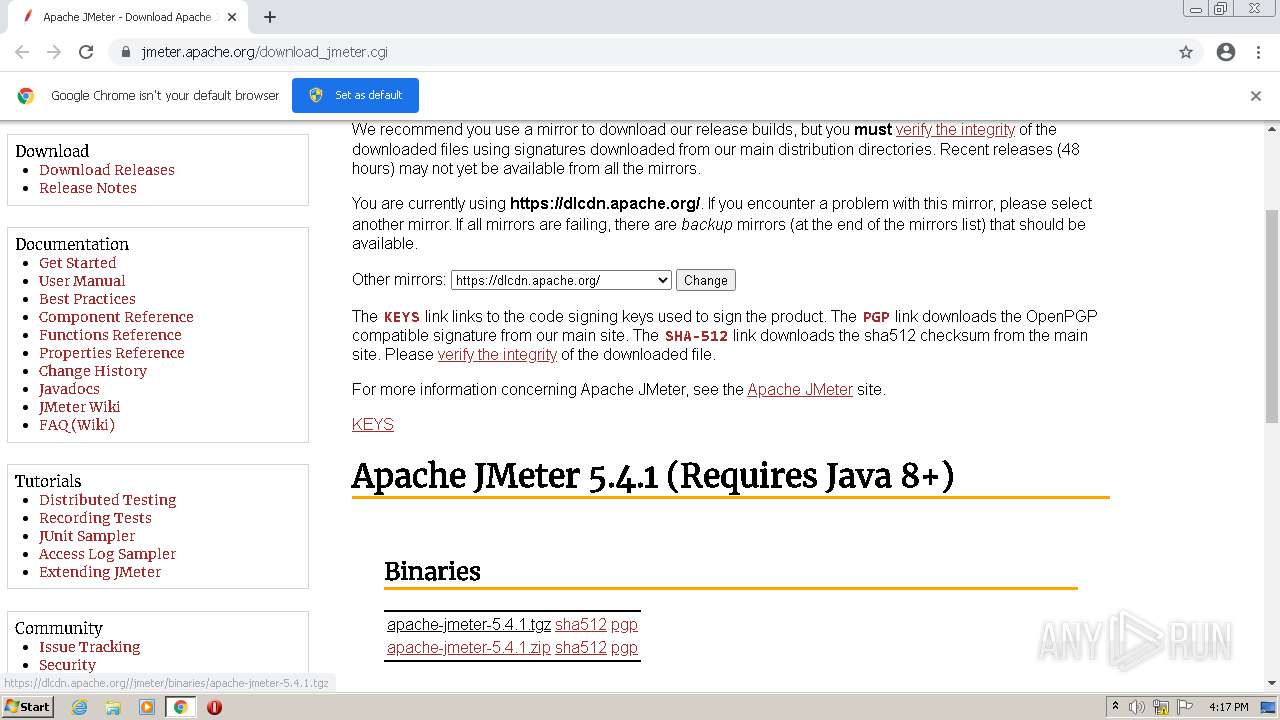
Task: Click the padlock site info icon
Action: (x=125, y=52)
